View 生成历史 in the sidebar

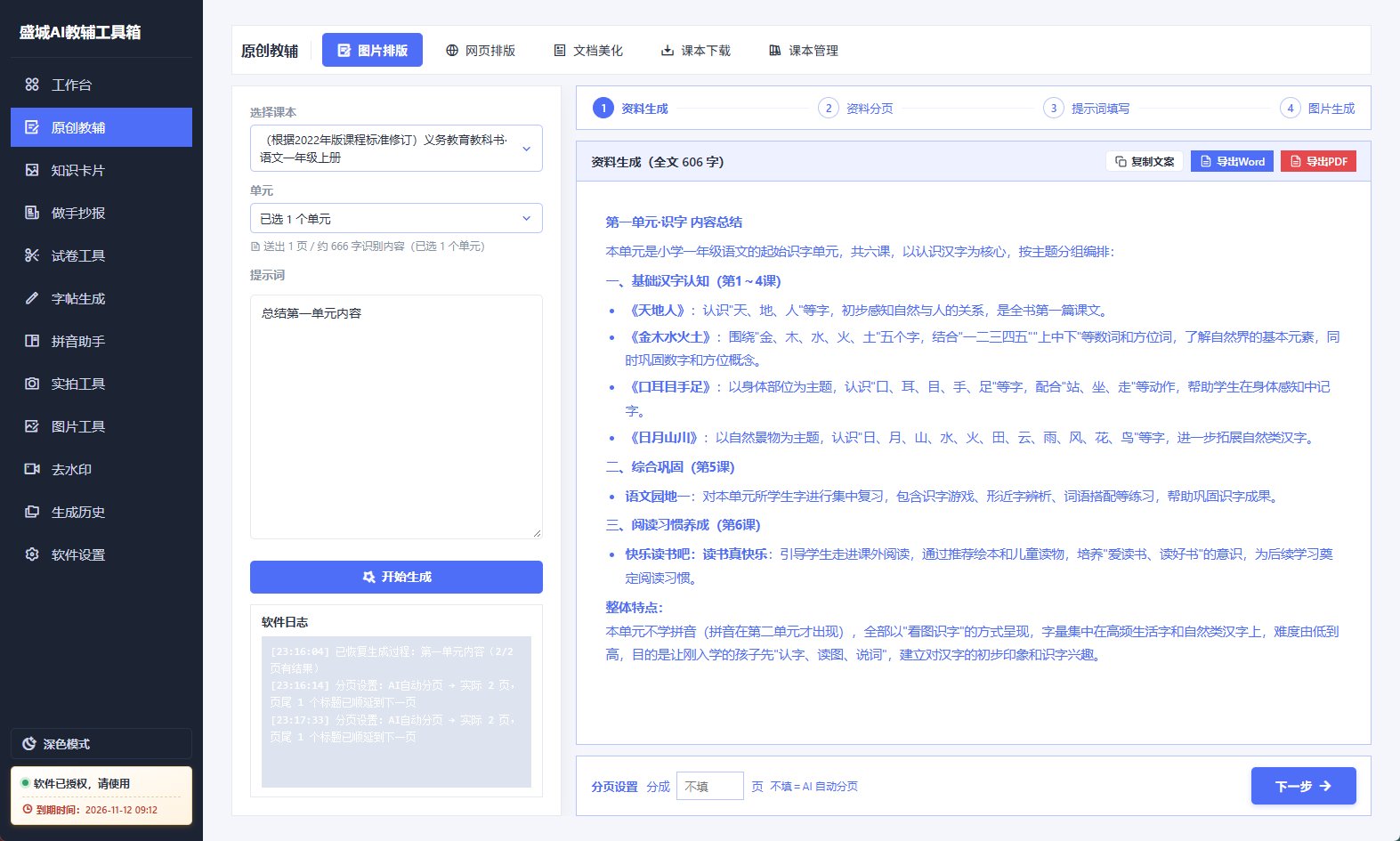click(101, 512)
